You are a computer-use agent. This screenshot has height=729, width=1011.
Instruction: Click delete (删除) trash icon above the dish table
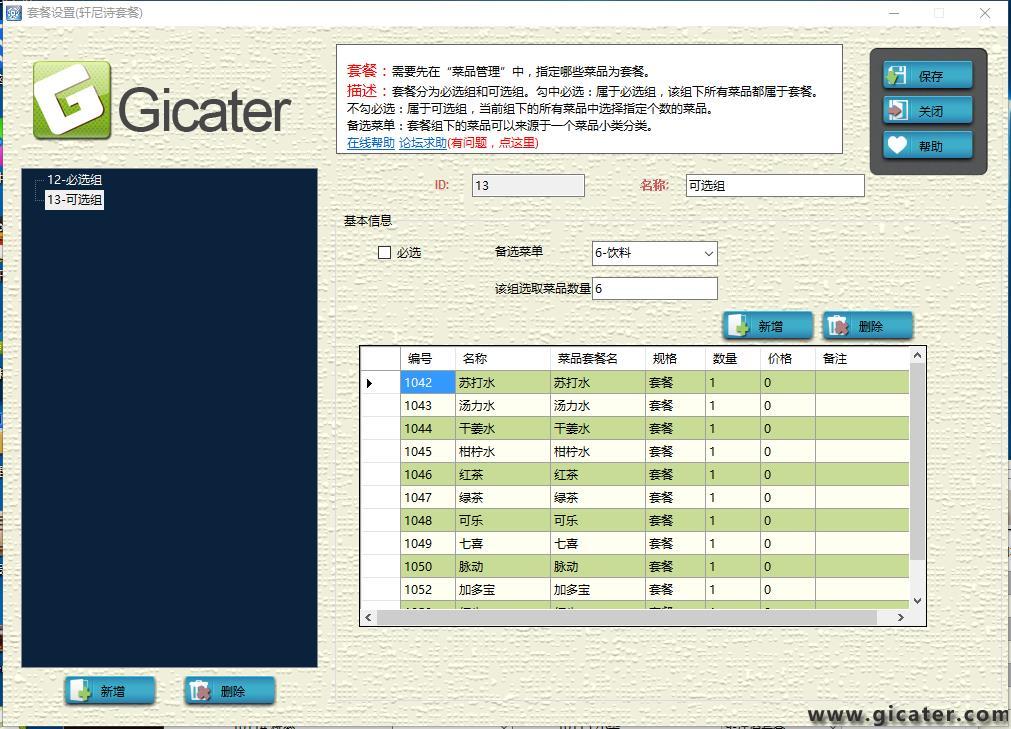(x=838, y=326)
